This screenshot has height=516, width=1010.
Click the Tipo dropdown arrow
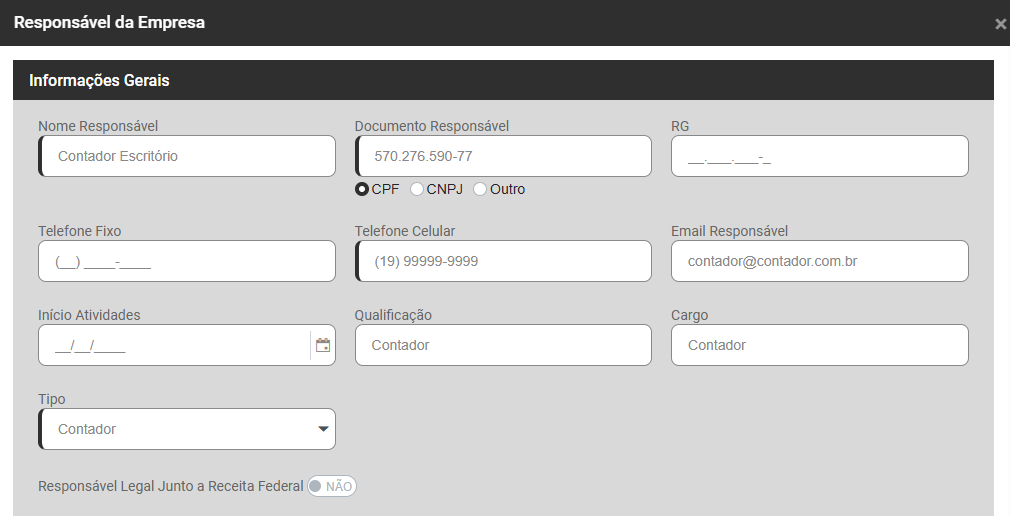point(323,429)
